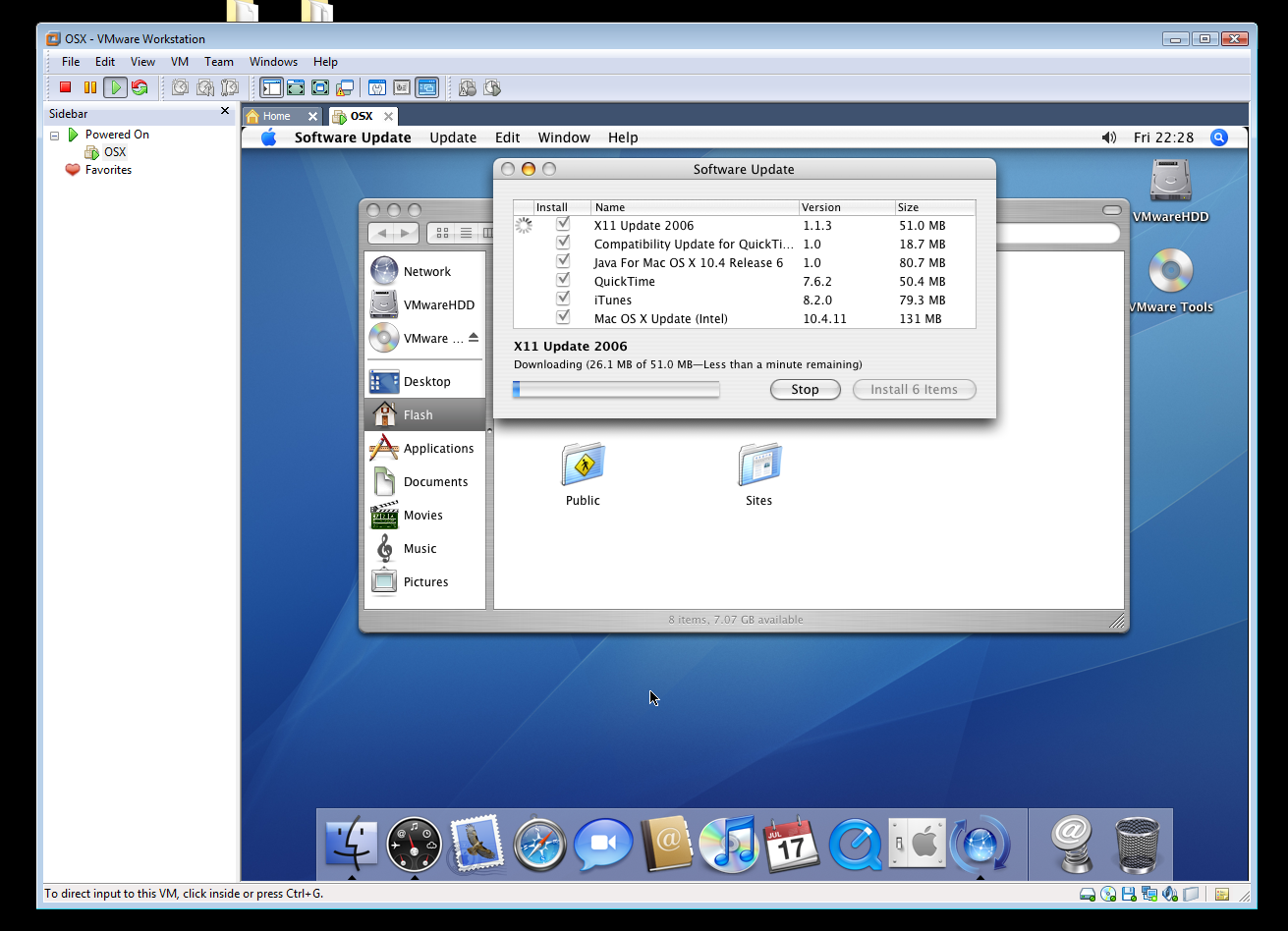The height and width of the screenshot is (931, 1288).
Task: Launch QuickTime Player from the Dock
Action: click(855, 845)
